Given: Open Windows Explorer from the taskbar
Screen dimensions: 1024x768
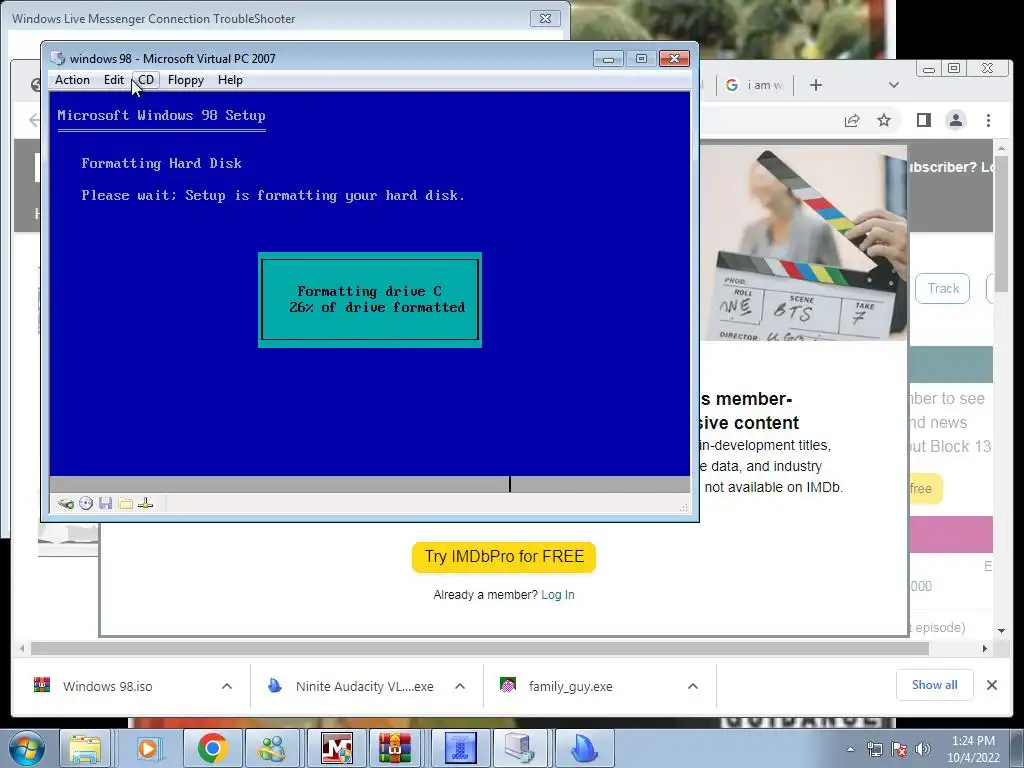Looking at the screenshot, I should point(86,748).
